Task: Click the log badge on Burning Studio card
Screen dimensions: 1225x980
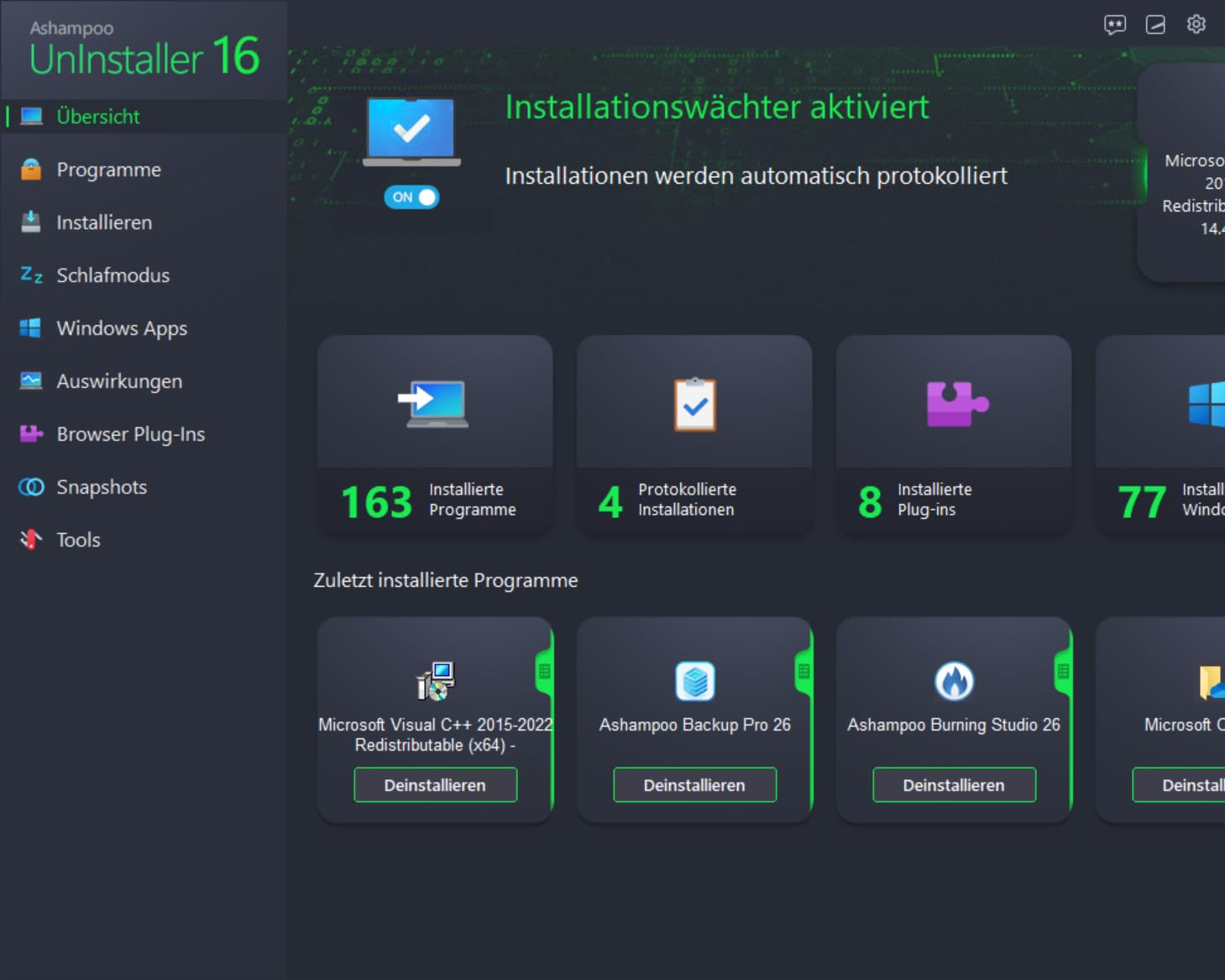Action: [1063, 672]
